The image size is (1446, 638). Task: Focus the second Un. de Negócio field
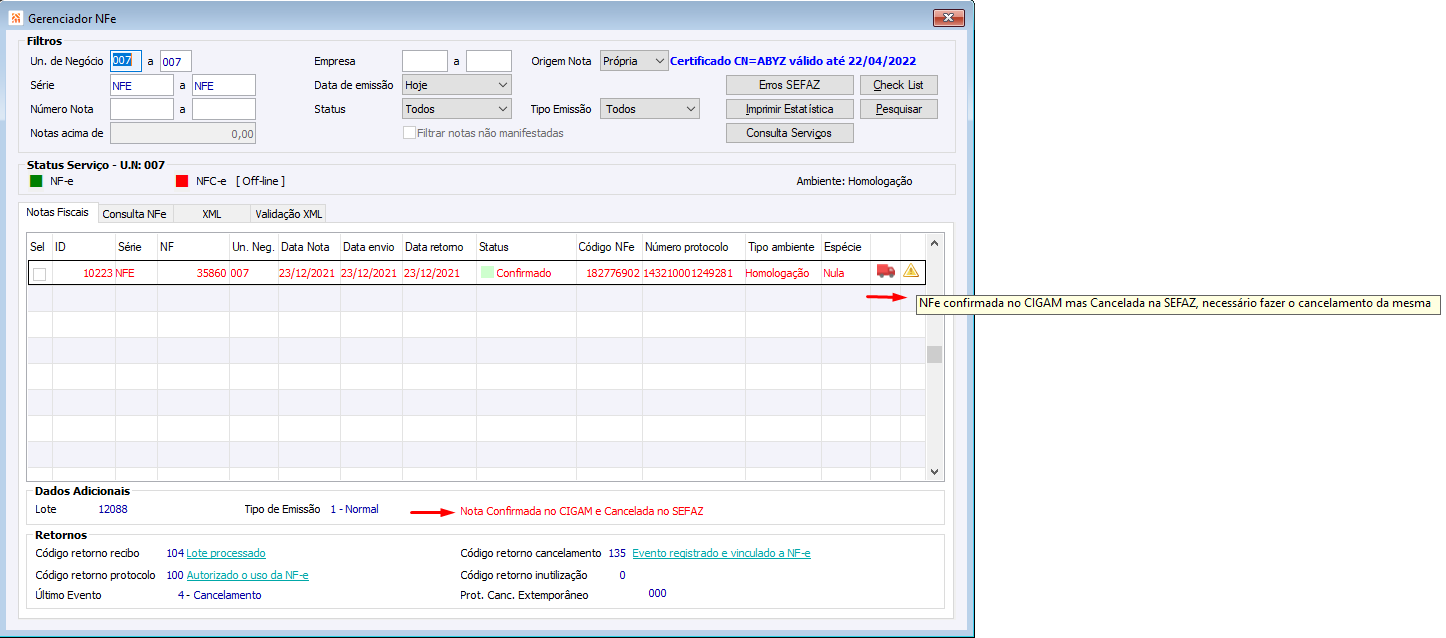[x=175, y=61]
